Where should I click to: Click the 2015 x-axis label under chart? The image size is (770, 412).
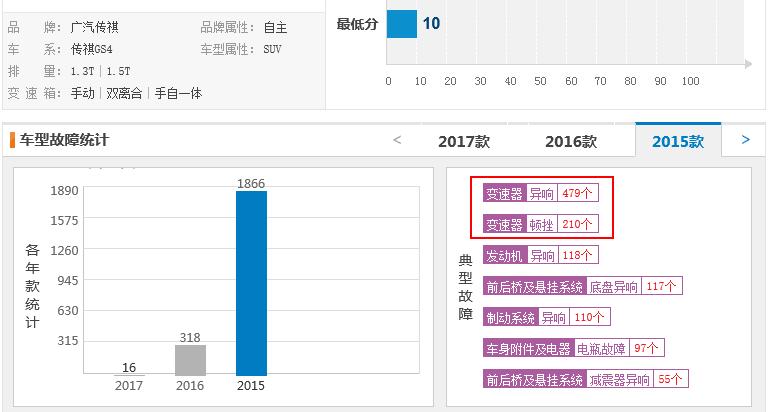[x=251, y=385]
